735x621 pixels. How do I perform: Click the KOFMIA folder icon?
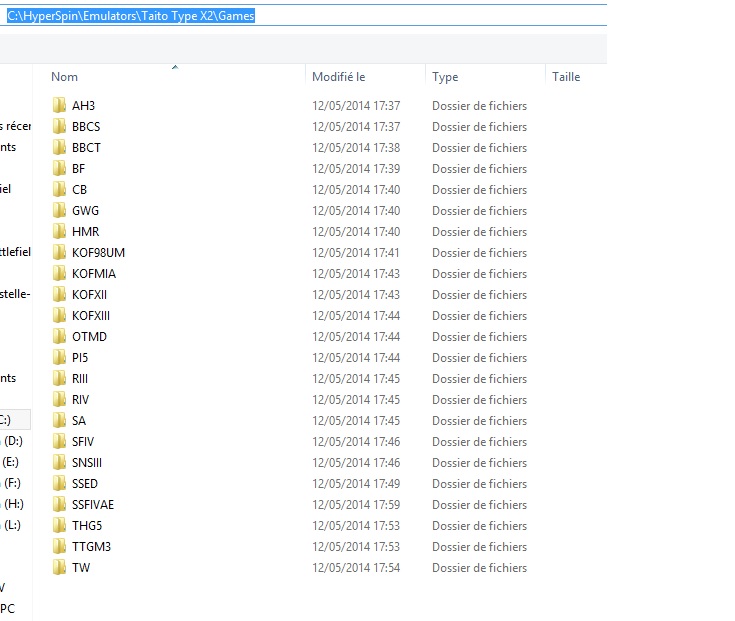click(x=59, y=273)
